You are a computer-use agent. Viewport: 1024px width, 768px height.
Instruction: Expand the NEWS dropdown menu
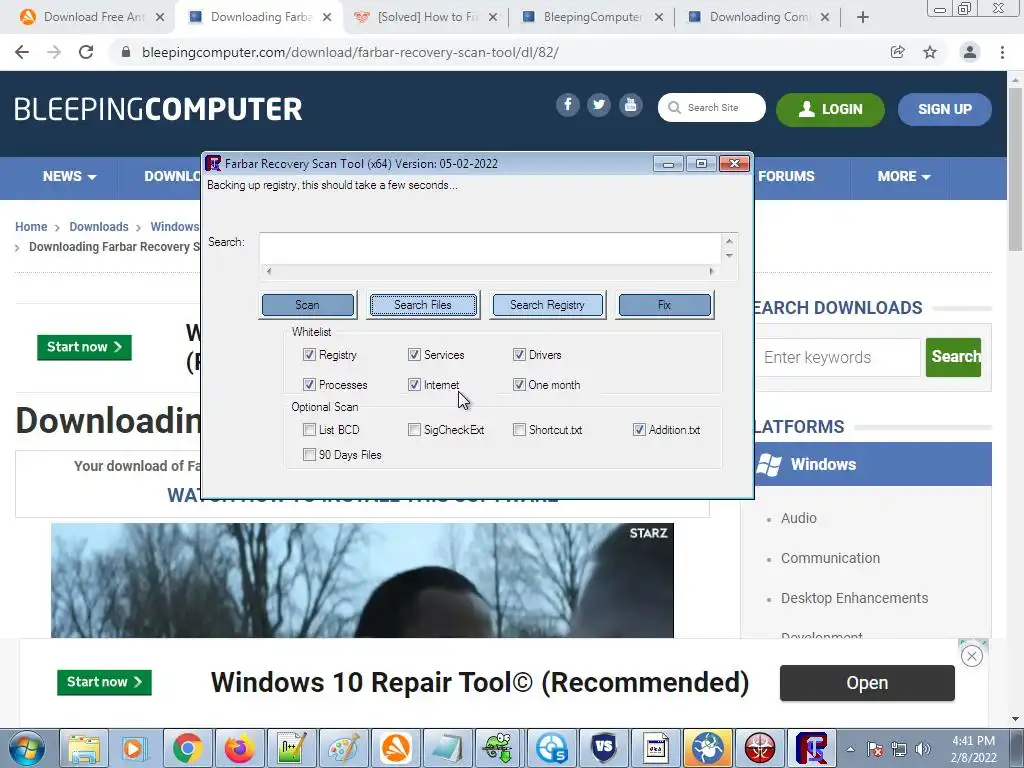pos(69,176)
